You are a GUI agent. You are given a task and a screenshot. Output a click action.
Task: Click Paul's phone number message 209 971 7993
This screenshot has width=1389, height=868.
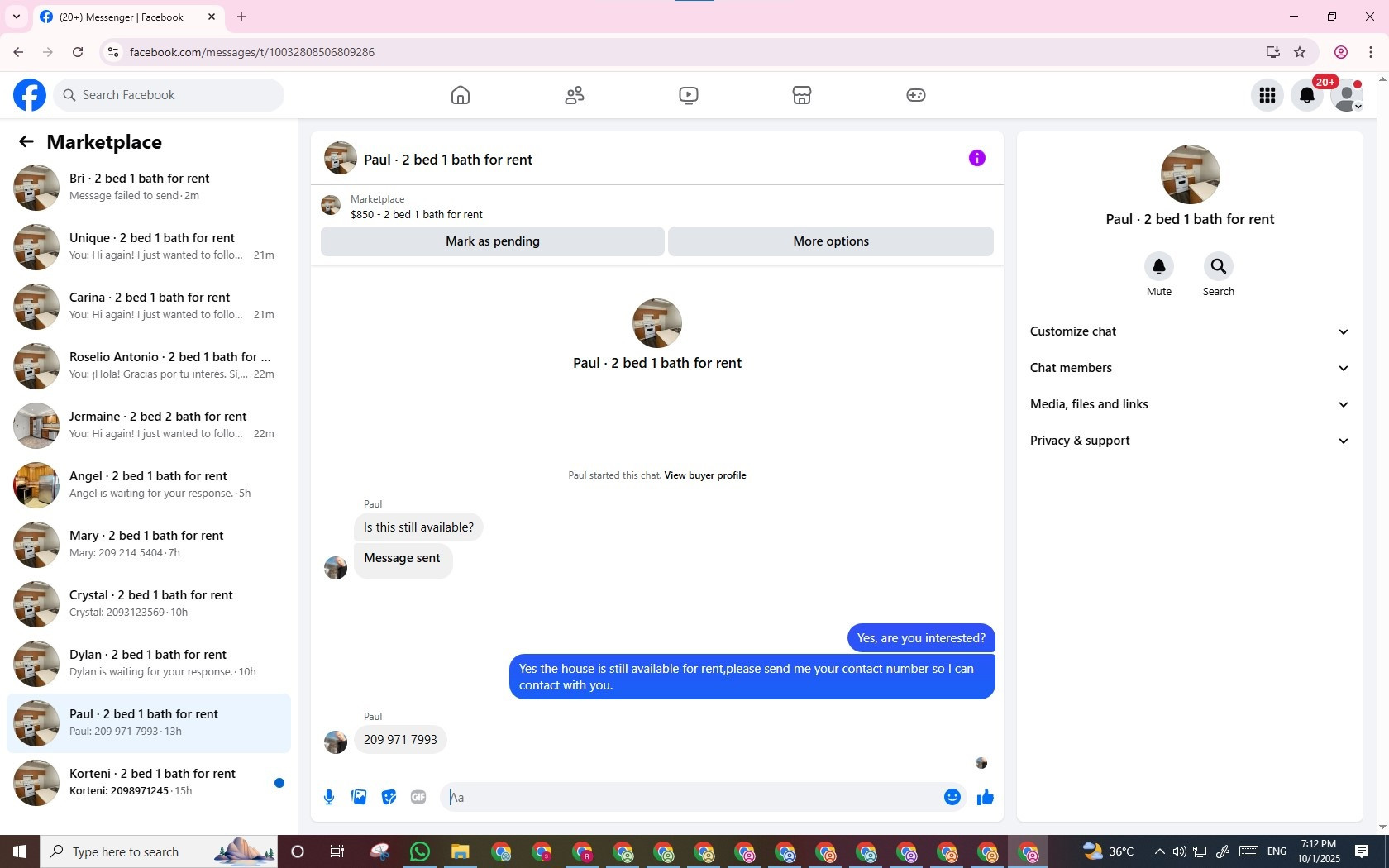tap(400, 740)
